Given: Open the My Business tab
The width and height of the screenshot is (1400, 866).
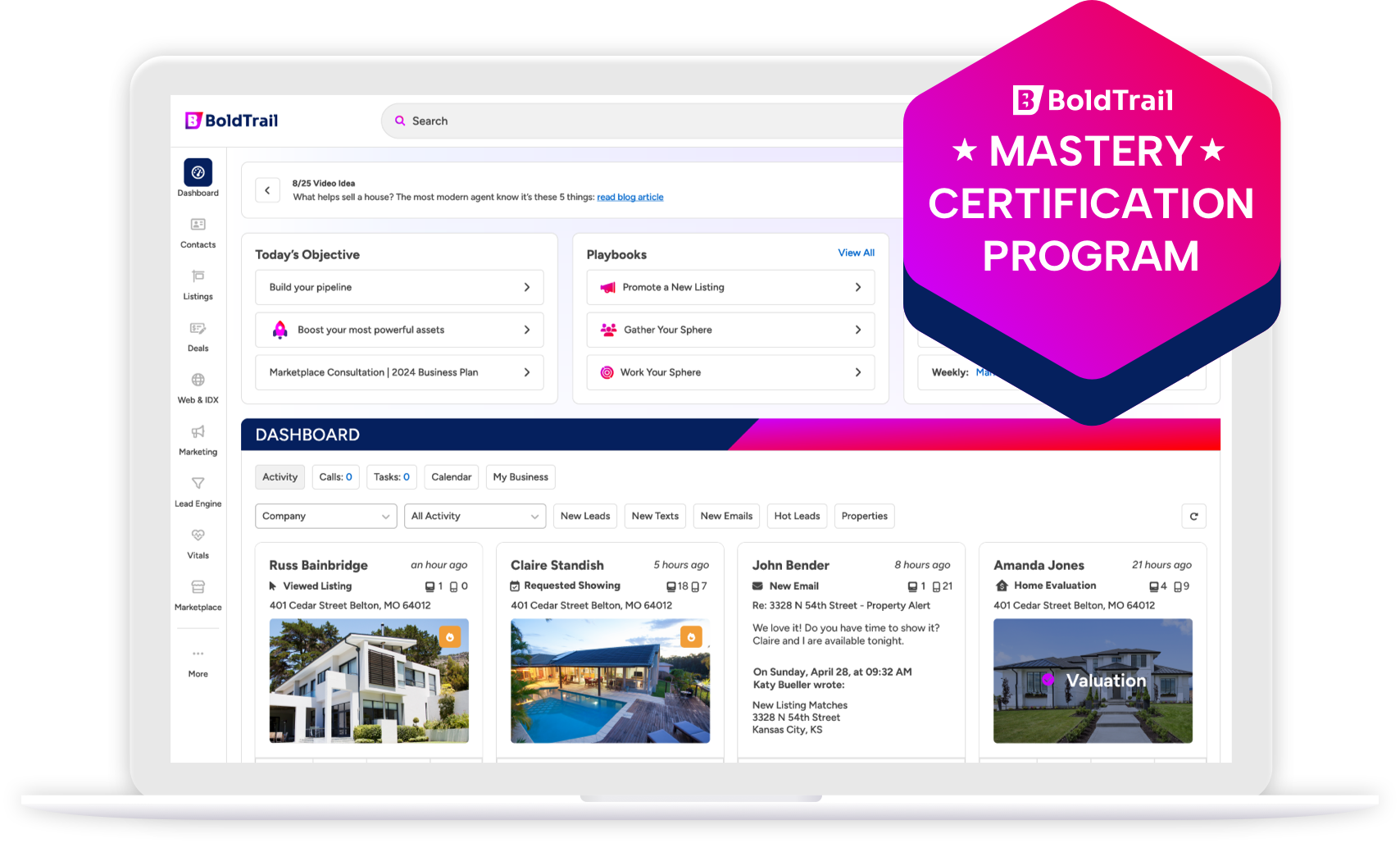Looking at the screenshot, I should 520,476.
